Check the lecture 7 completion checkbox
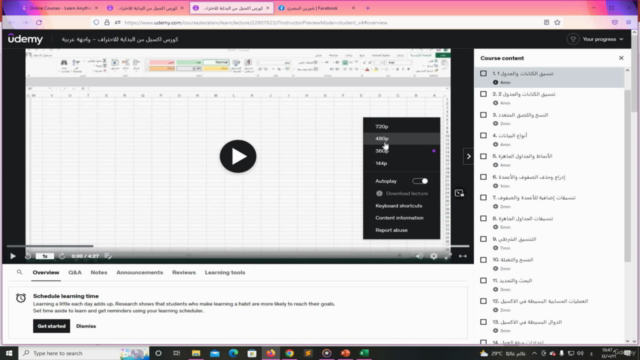This screenshot has height=360, width=640. 483,198
